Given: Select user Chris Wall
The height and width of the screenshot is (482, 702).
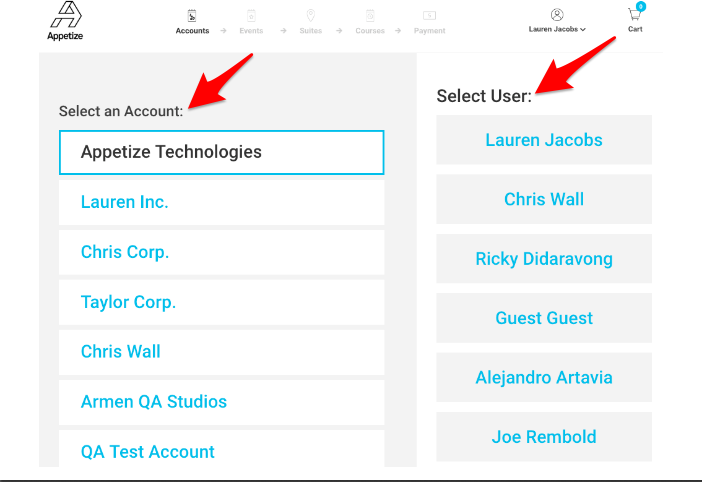Looking at the screenshot, I should click(544, 199).
